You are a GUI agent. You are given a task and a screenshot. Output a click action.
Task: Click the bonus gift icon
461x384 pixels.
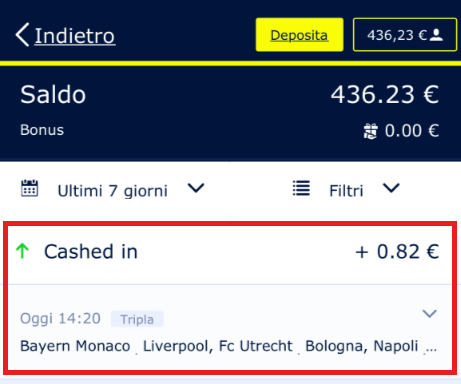point(370,131)
